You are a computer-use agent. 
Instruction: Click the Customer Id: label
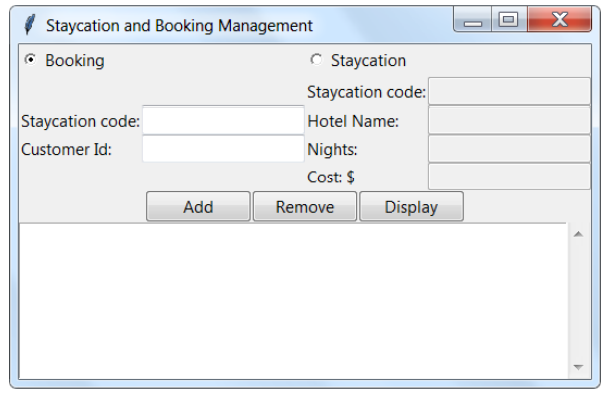(66, 149)
